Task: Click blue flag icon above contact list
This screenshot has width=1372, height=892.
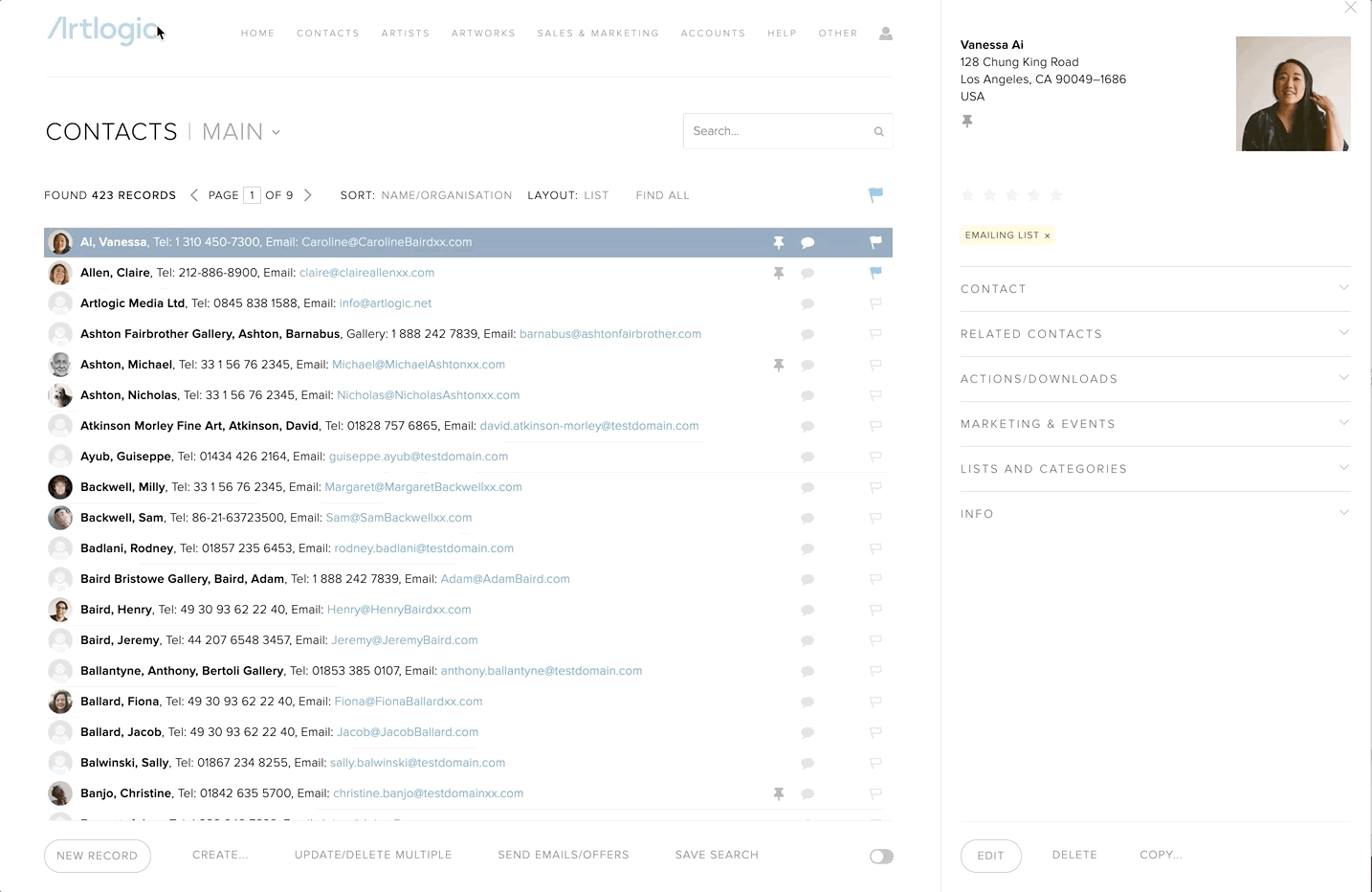Action: coord(875,195)
